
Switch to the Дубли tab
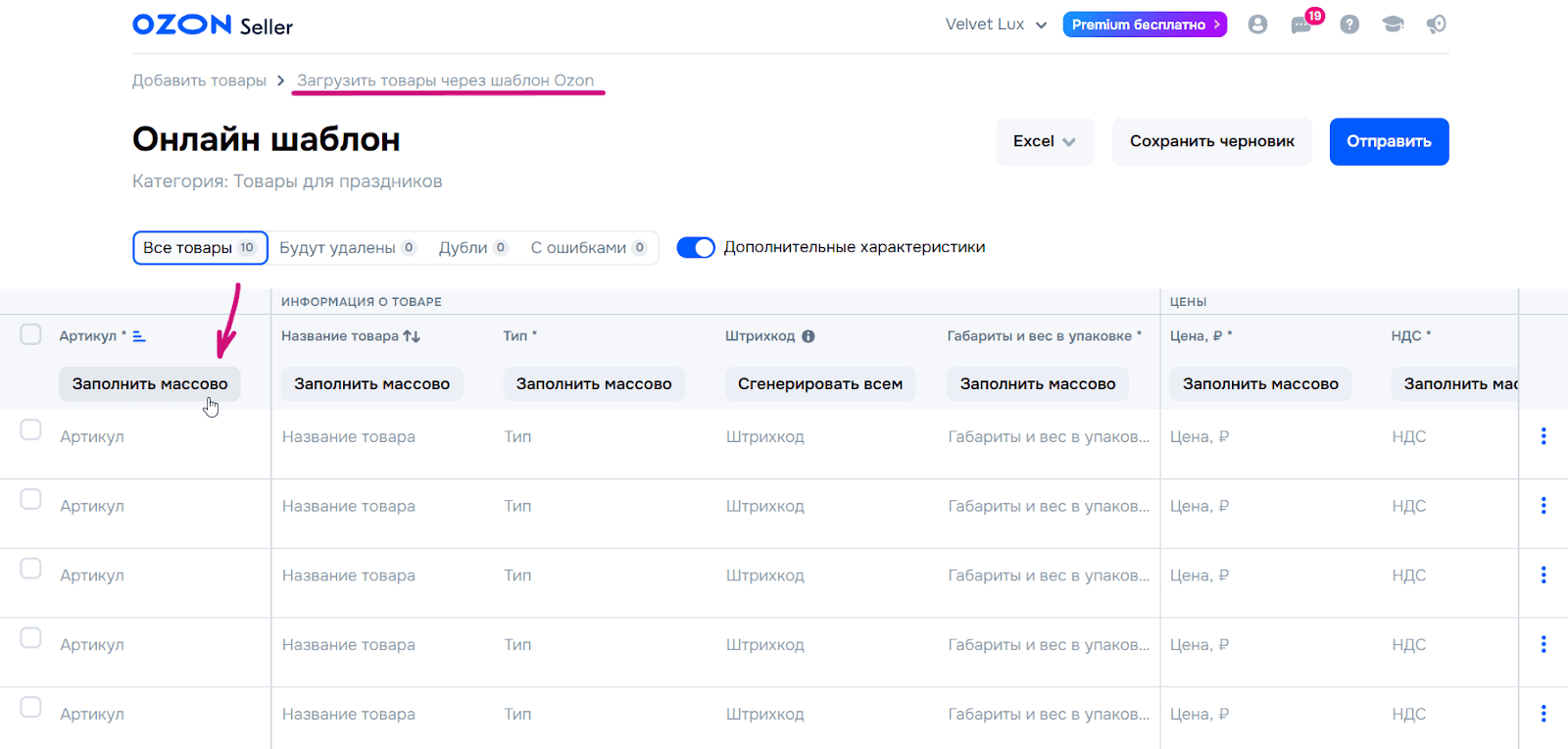pyautogui.click(x=472, y=248)
